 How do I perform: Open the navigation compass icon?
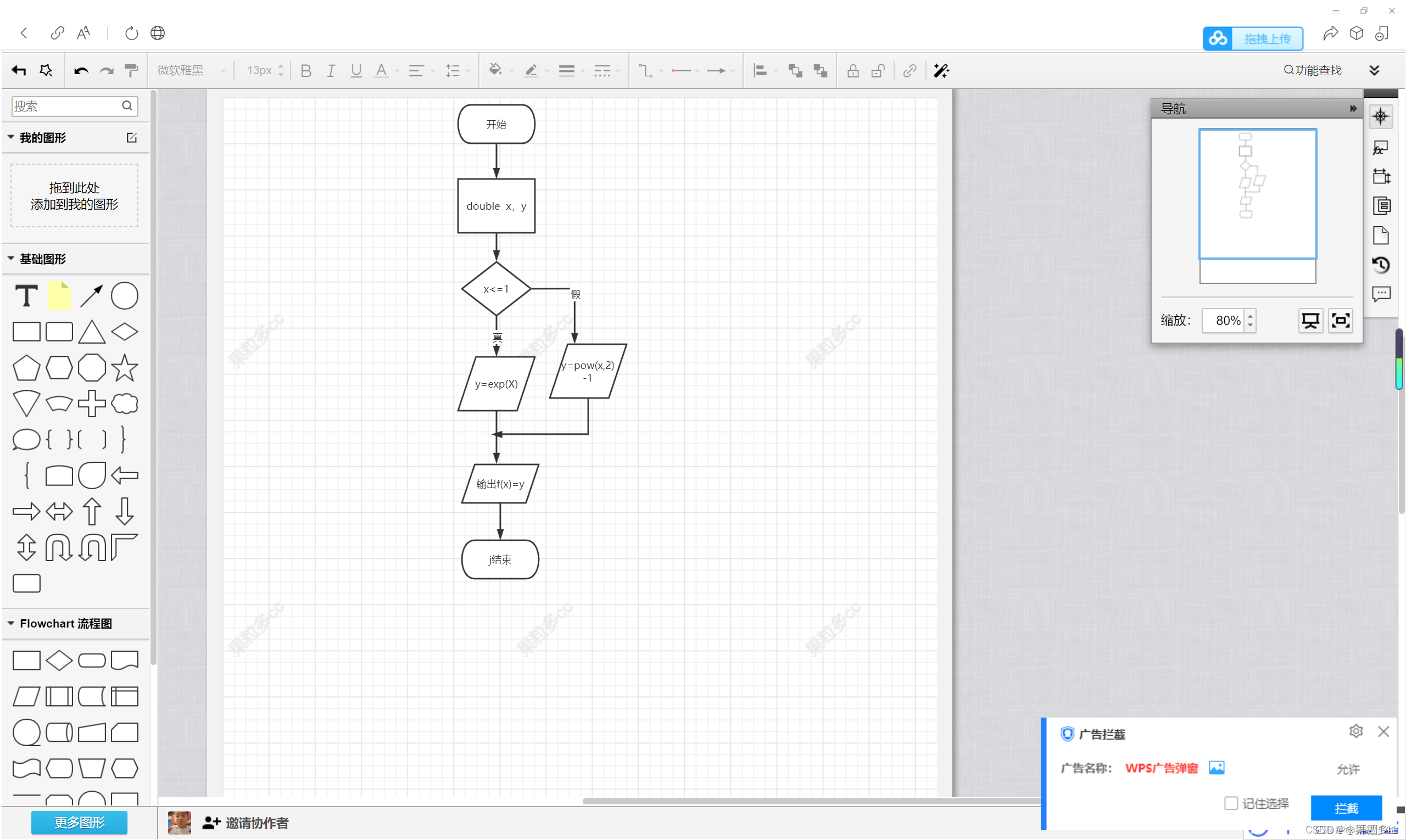pos(1381,116)
